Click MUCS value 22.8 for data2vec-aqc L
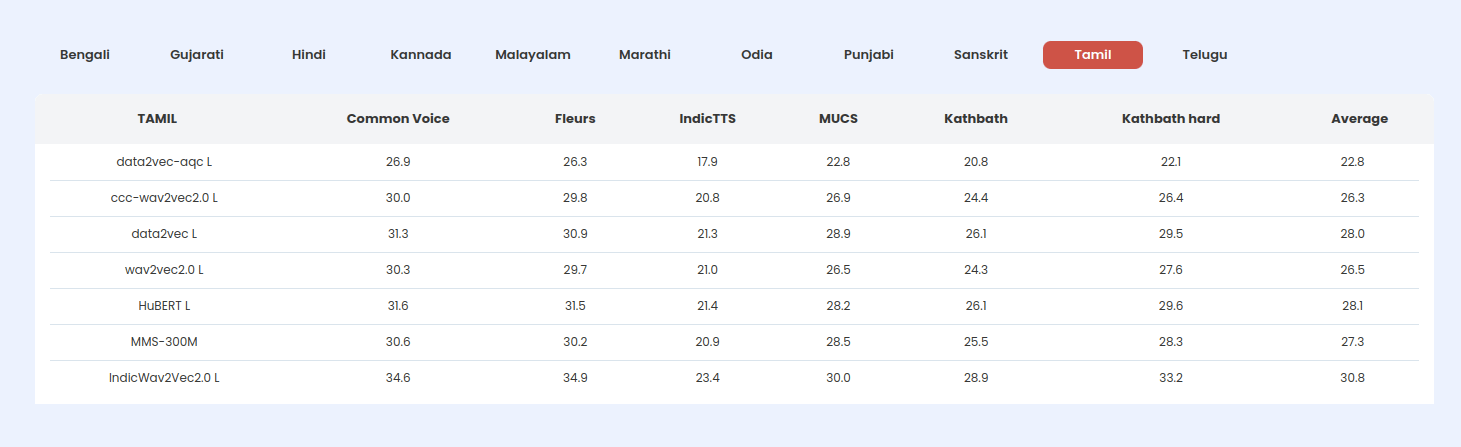The height and width of the screenshot is (447, 1461). pos(838,162)
